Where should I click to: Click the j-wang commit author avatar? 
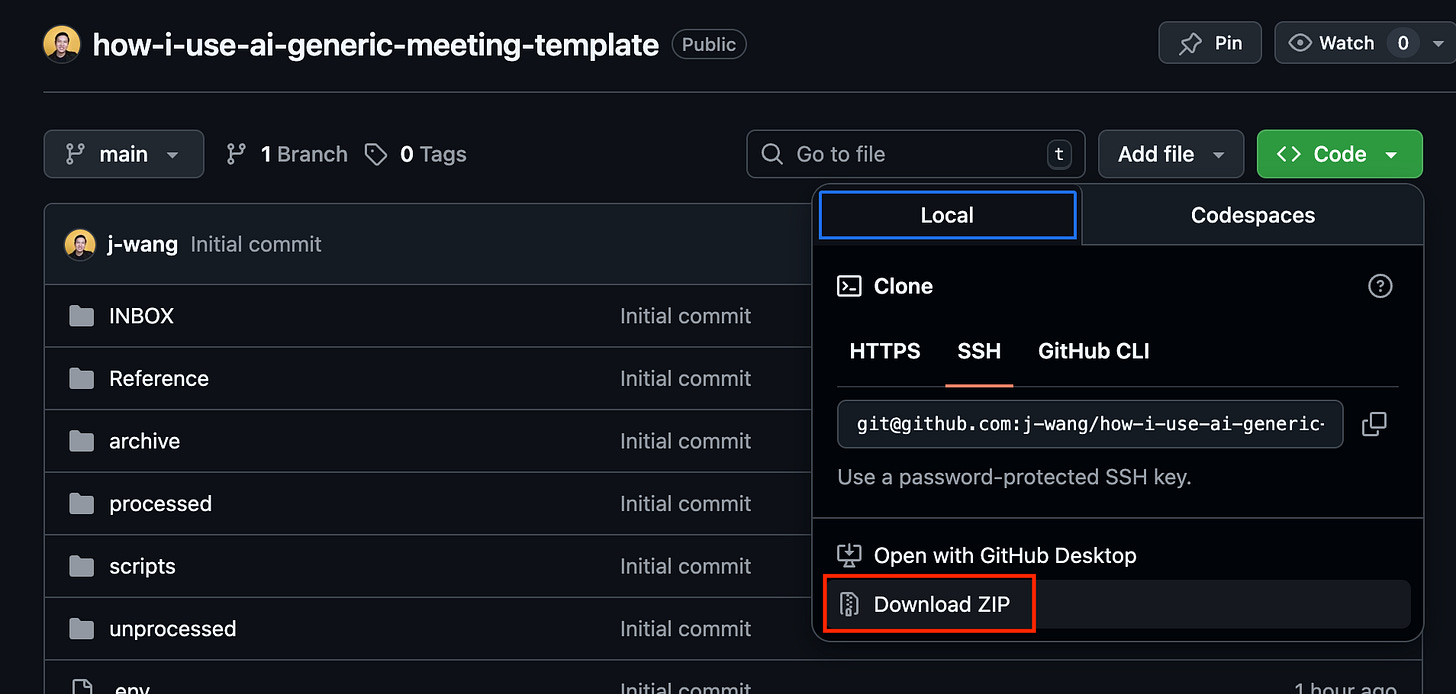(x=80, y=244)
